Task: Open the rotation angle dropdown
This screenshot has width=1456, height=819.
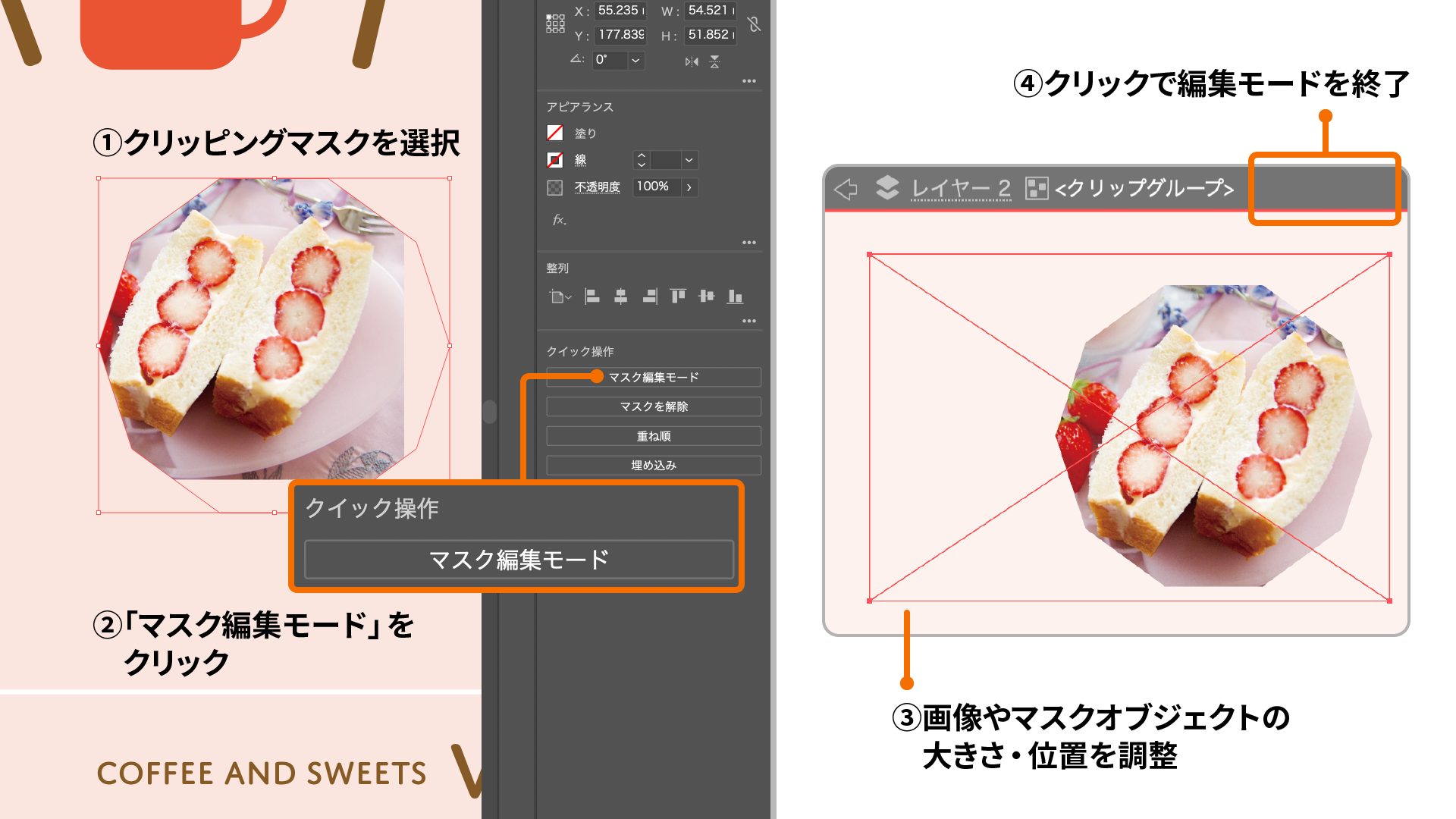Action: (635, 60)
